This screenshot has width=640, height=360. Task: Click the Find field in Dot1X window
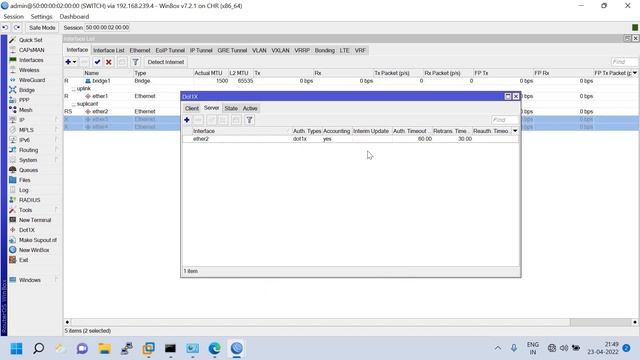[504, 120]
